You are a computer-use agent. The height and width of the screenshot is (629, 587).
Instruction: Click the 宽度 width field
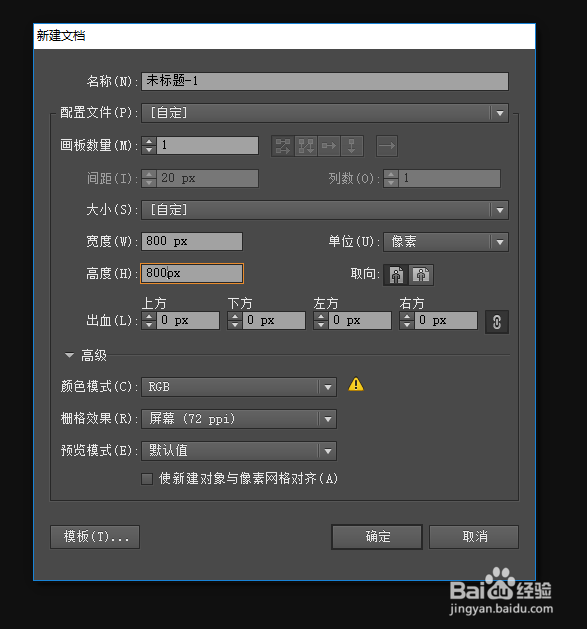pyautogui.click(x=192, y=241)
